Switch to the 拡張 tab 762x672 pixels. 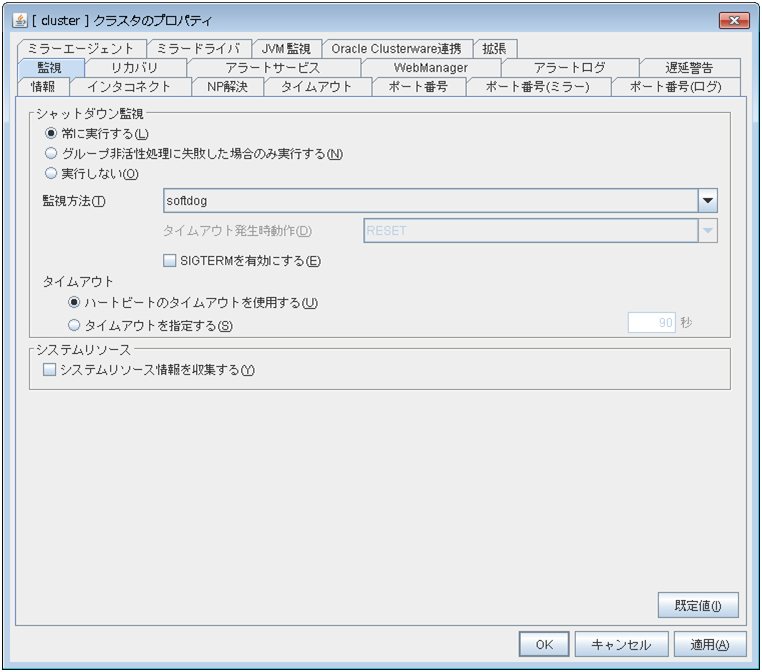tap(495, 49)
